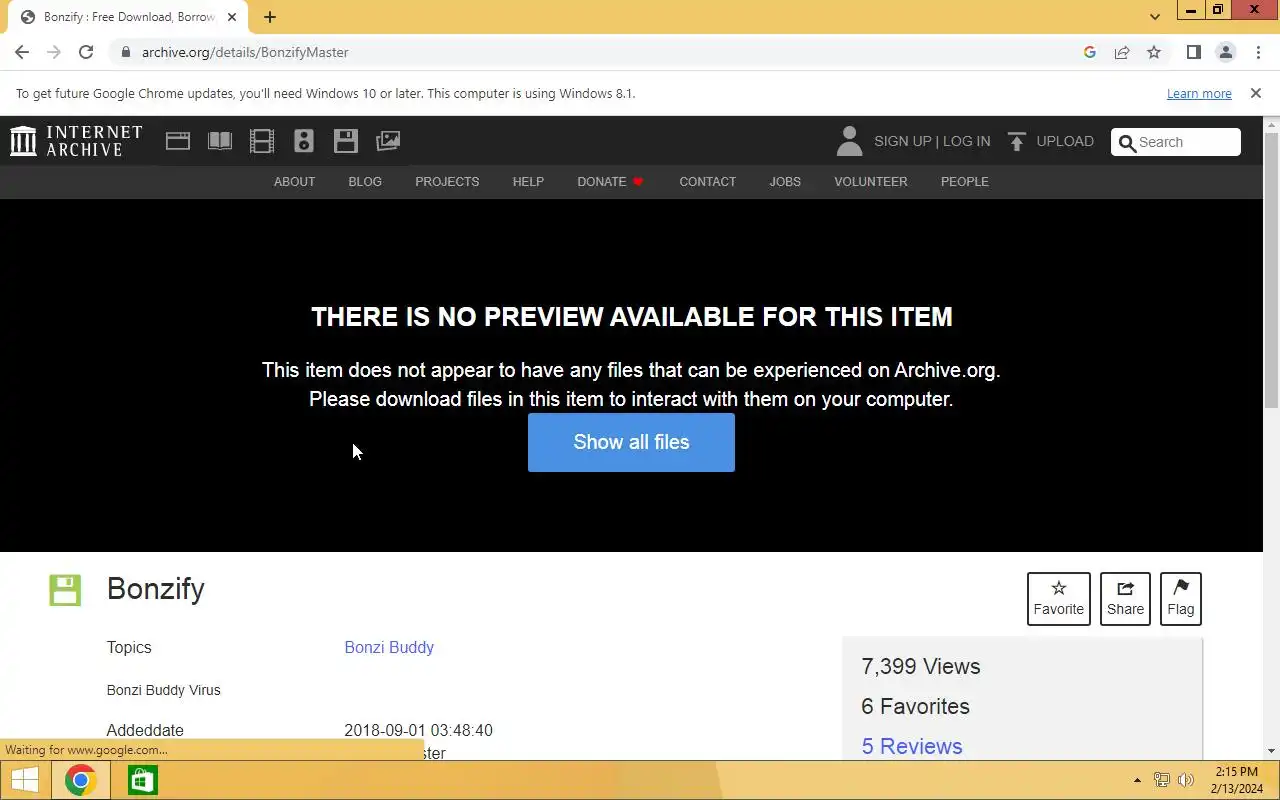Close the Bonzify browser tab

click(231, 17)
